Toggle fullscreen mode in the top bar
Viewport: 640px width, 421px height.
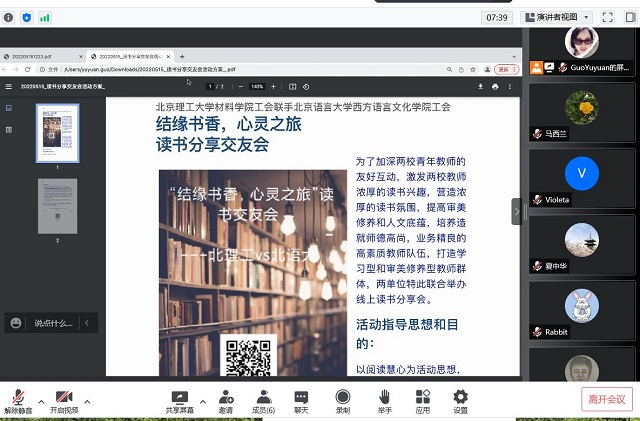[607, 17]
